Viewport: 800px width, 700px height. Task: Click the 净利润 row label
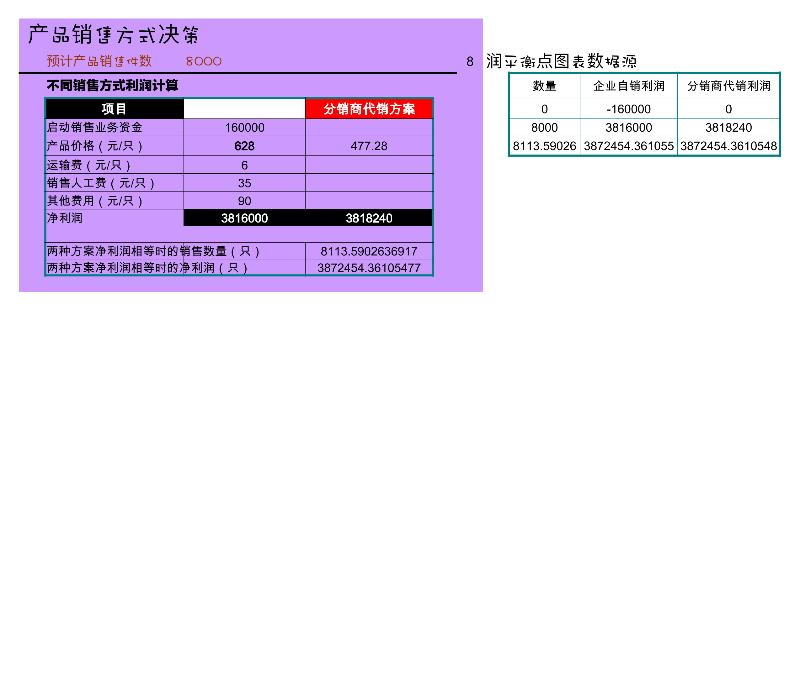coord(65,218)
